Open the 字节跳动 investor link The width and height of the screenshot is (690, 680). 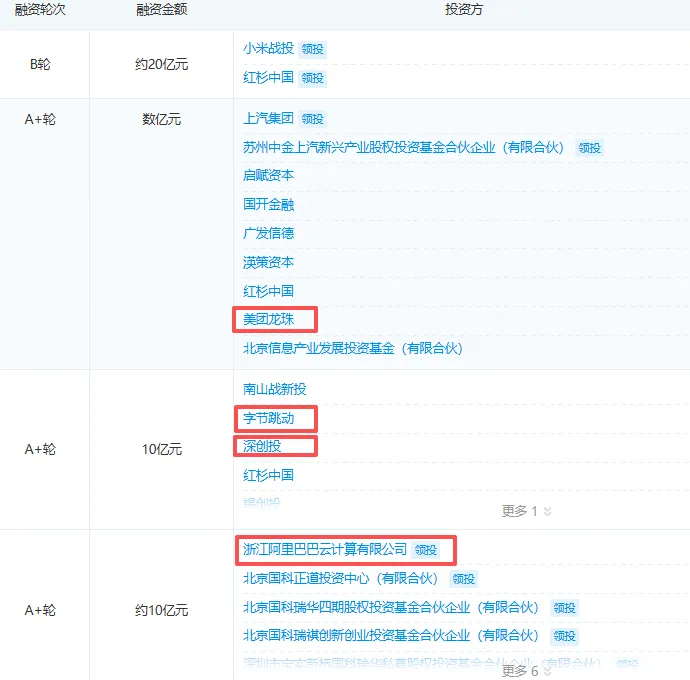[268, 418]
